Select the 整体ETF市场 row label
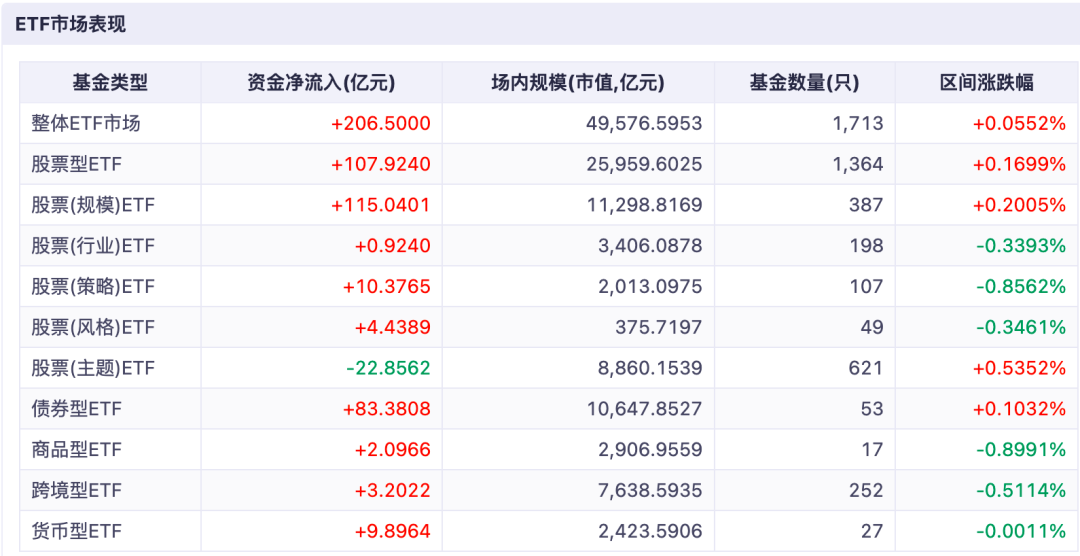This screenshot has height=556, width=1080. click(x=85, y=124)
